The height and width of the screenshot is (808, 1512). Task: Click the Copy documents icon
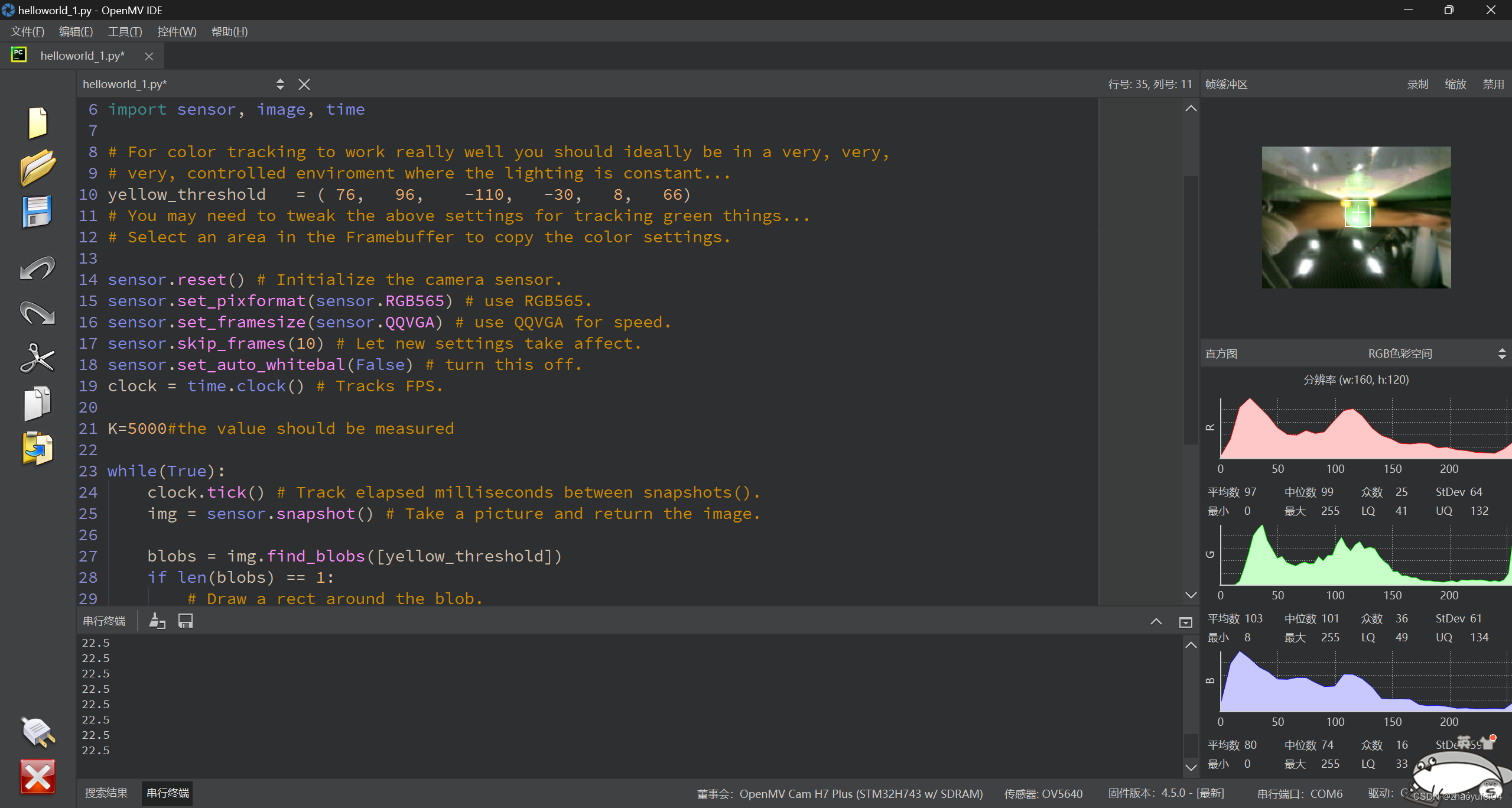click(37, 404)
